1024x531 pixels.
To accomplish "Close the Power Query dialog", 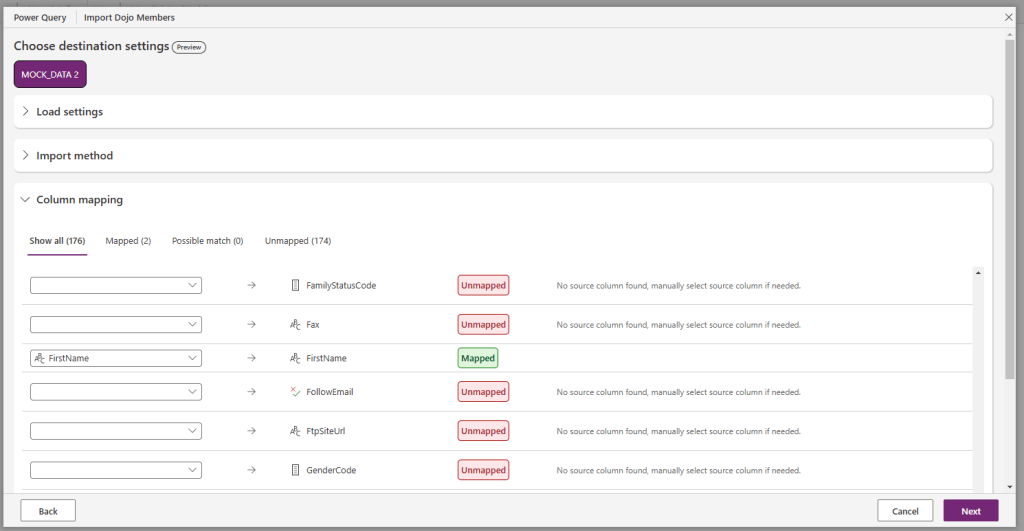I will point(1008,18).
